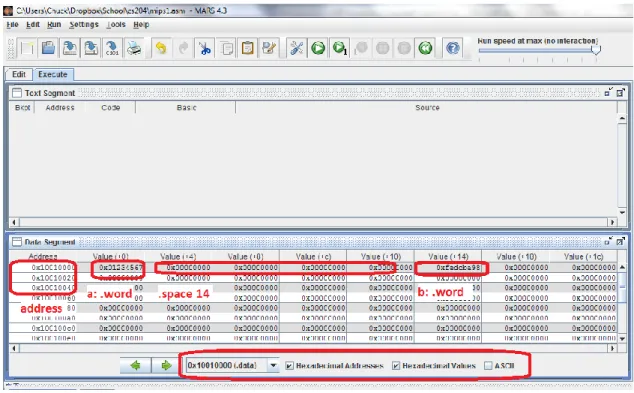Toggle Hexadecimal Values checkbox
Viewport: 634px width, 393px height.
[396, 366]
